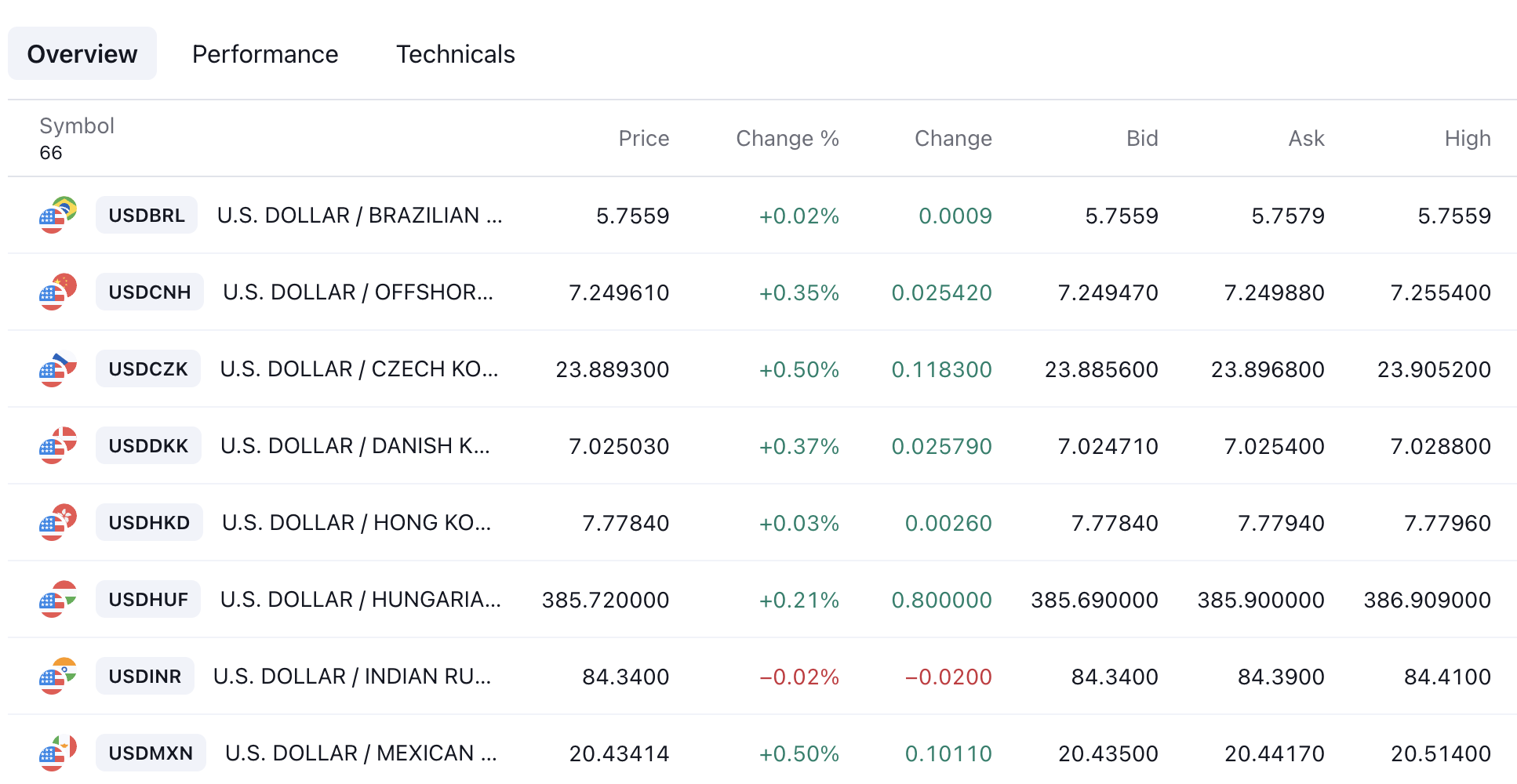Open the USDDKK ticker symbol
Screen dimensions: 1517x784
click(x=148, y=445)
